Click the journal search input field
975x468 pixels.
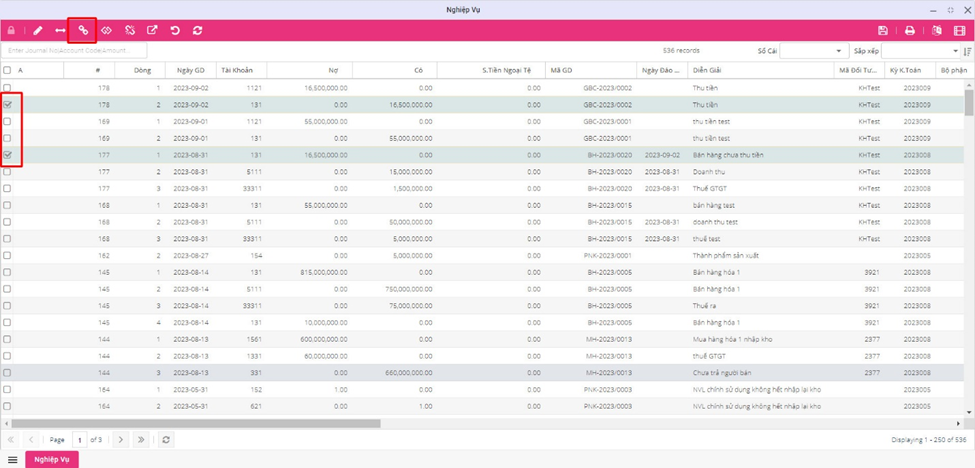tap(75, 50)
